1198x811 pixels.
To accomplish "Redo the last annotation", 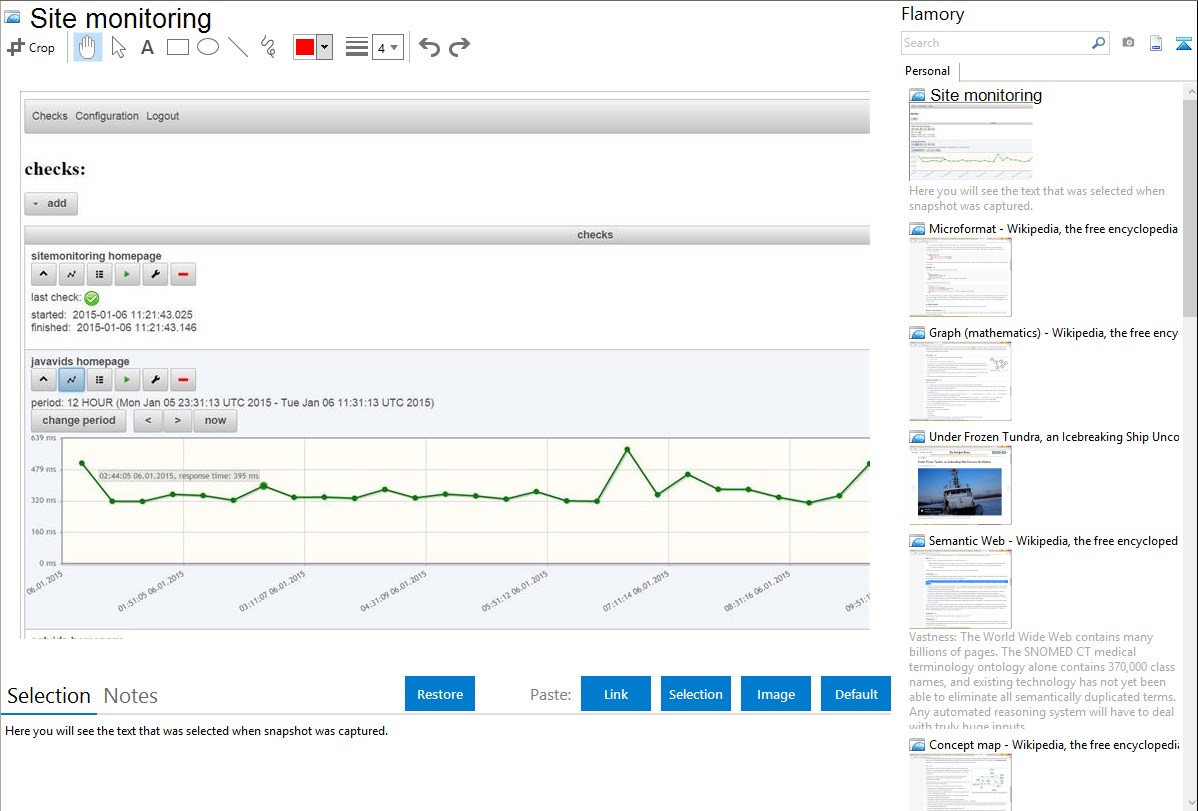I will click(459, 47).
